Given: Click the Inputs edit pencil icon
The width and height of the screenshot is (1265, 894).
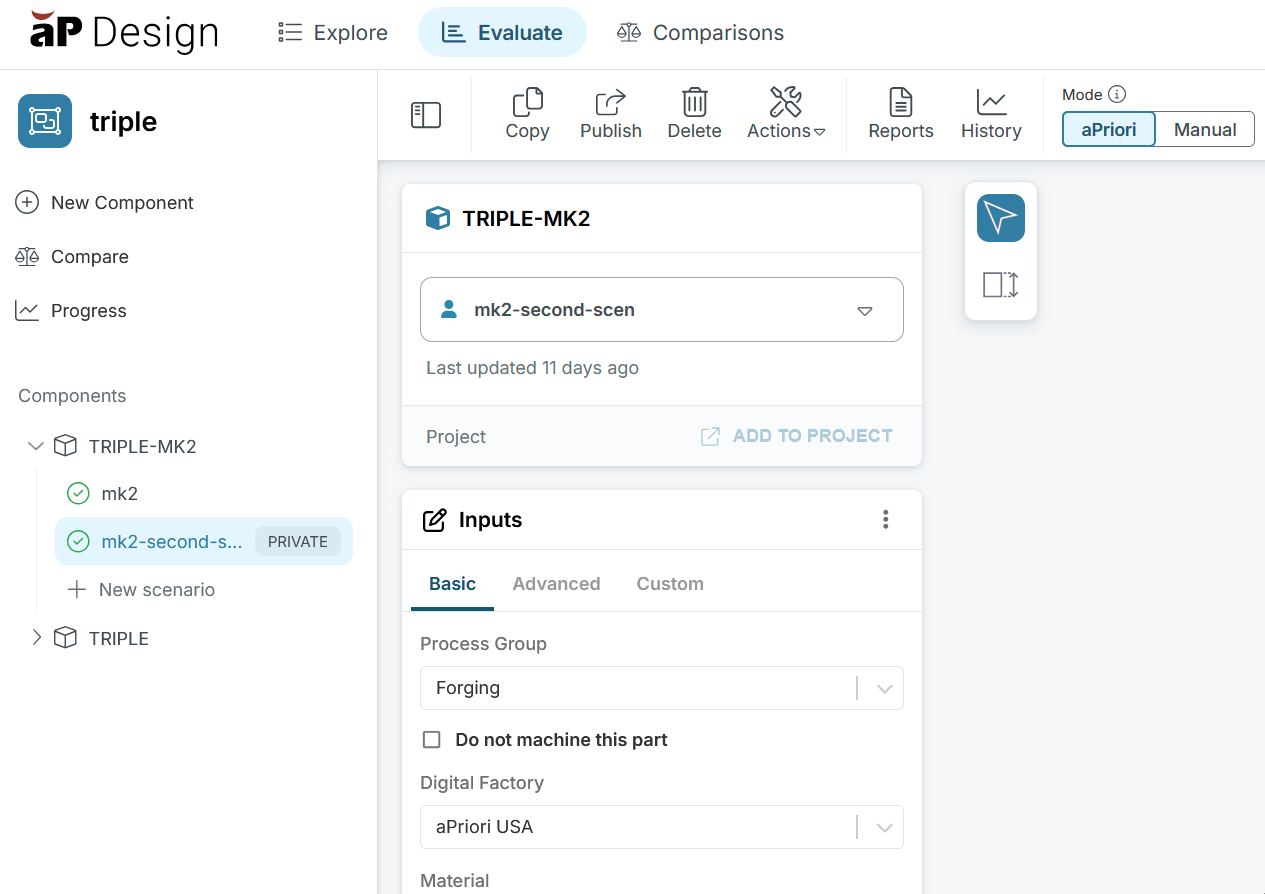Looking at the screenshot, I should 435,520.
